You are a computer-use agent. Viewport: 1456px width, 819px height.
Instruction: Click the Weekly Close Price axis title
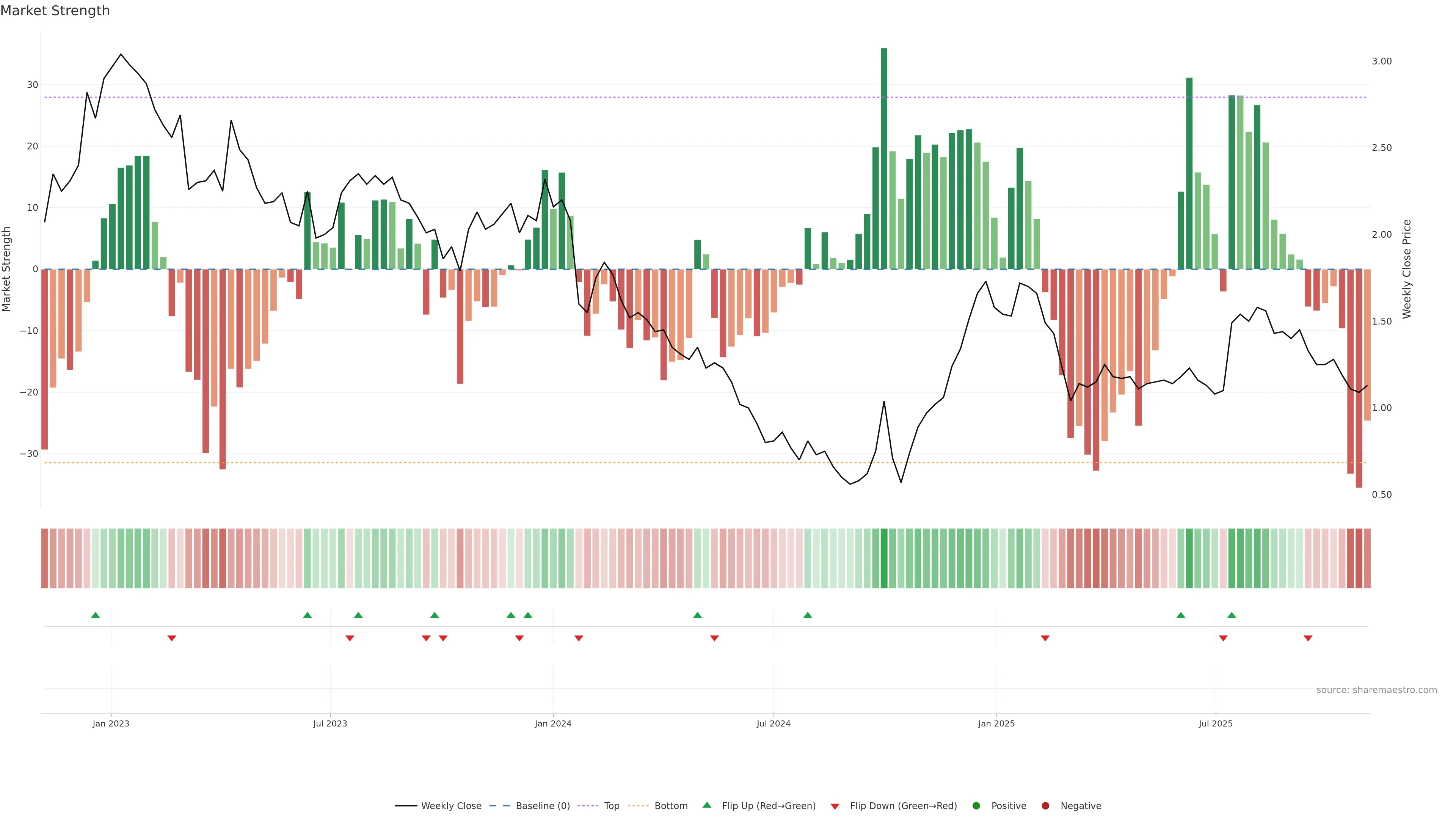(x=1407, y=269)
